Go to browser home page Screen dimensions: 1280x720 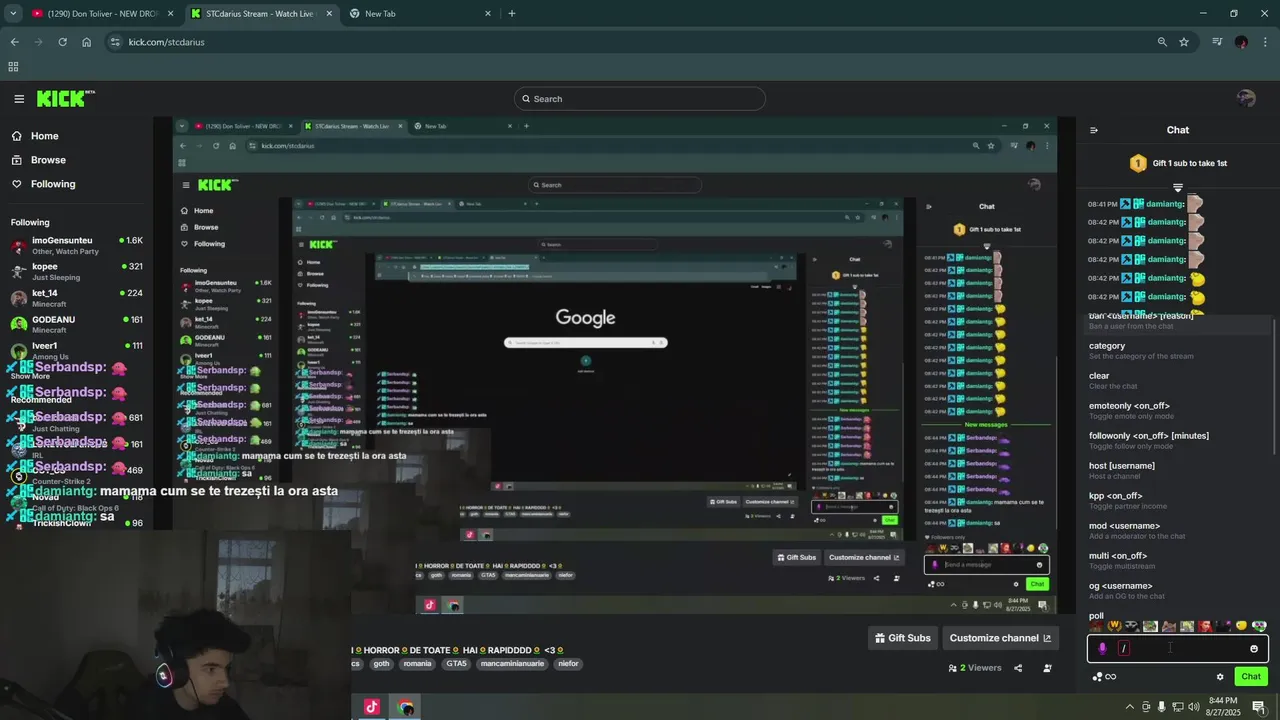pyautogui.click(x=87, y=42)
